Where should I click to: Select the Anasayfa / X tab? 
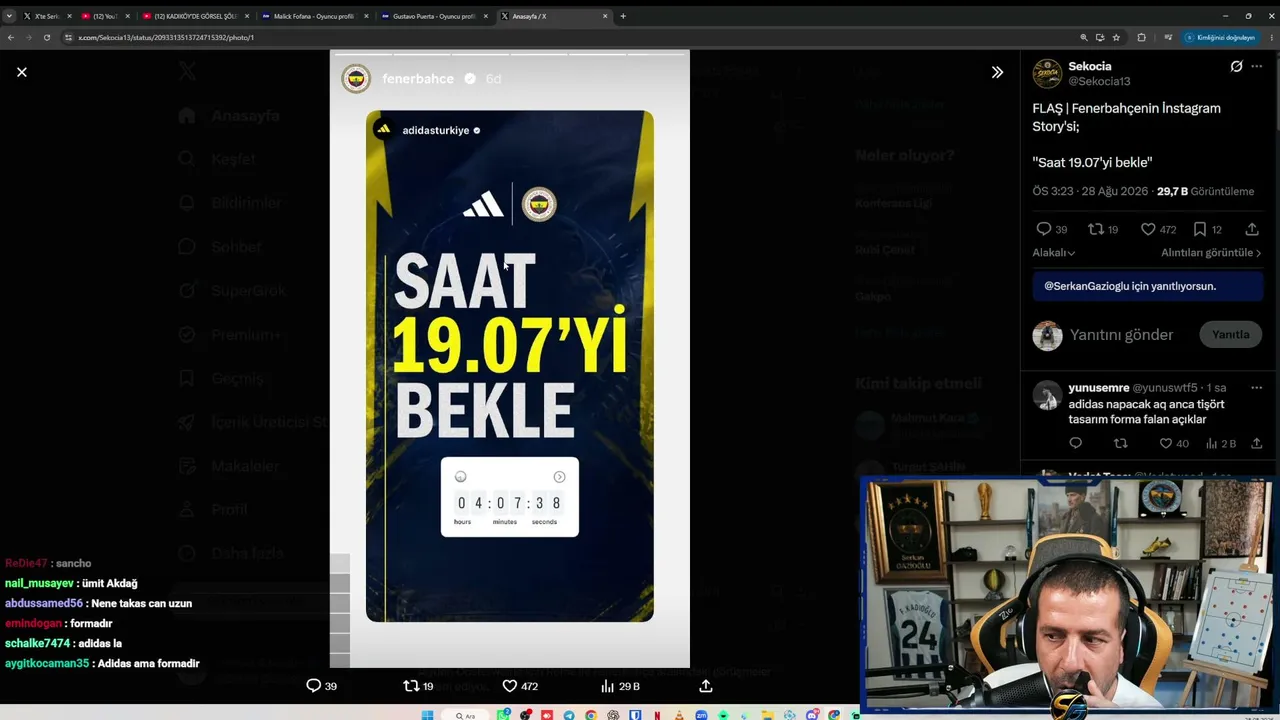554,16
